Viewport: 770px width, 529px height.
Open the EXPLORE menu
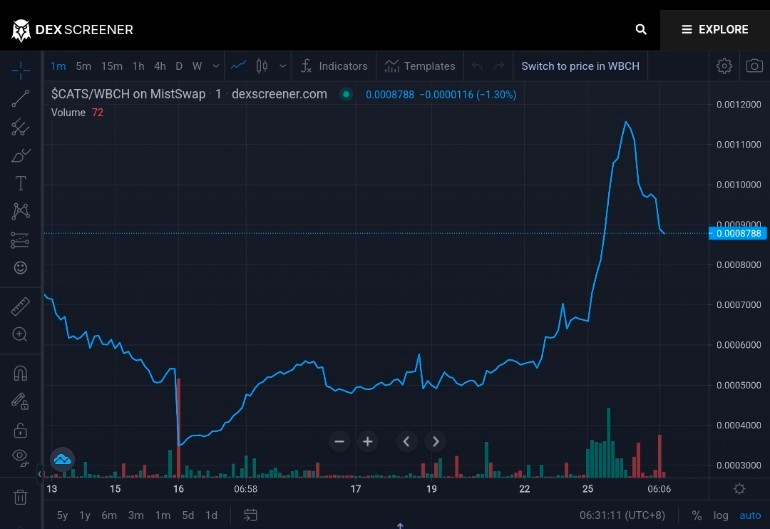coord(715,29)
